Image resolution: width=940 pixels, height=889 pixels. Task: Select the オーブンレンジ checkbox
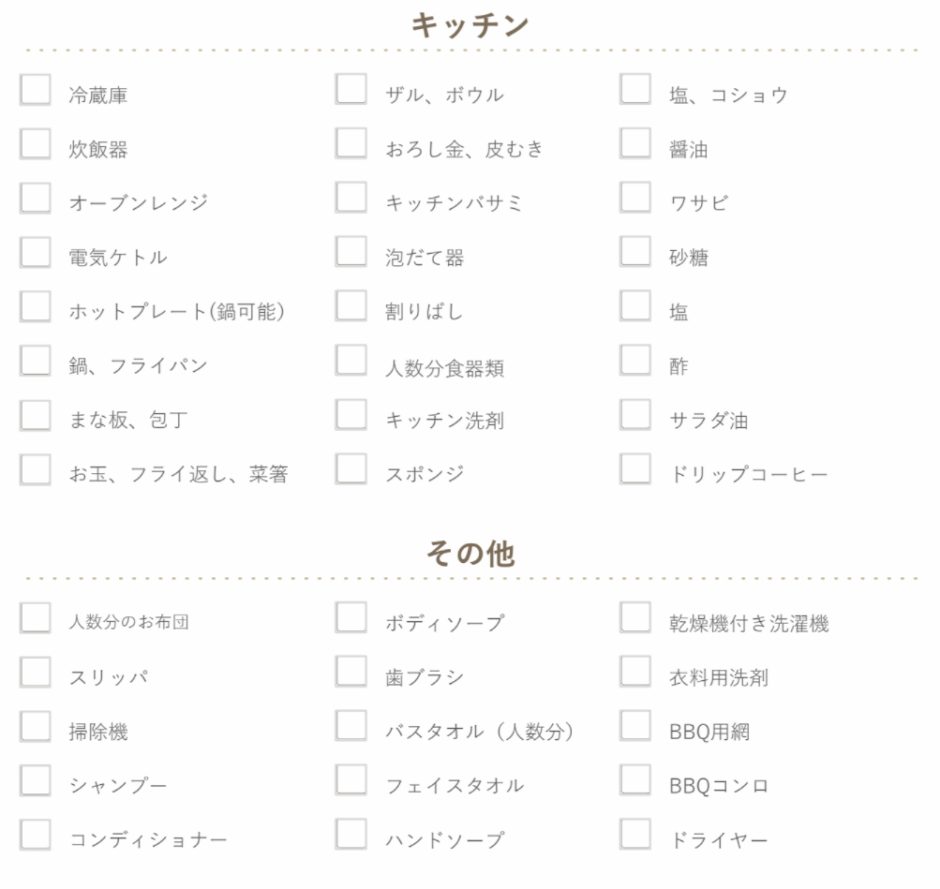click(35, 198)
